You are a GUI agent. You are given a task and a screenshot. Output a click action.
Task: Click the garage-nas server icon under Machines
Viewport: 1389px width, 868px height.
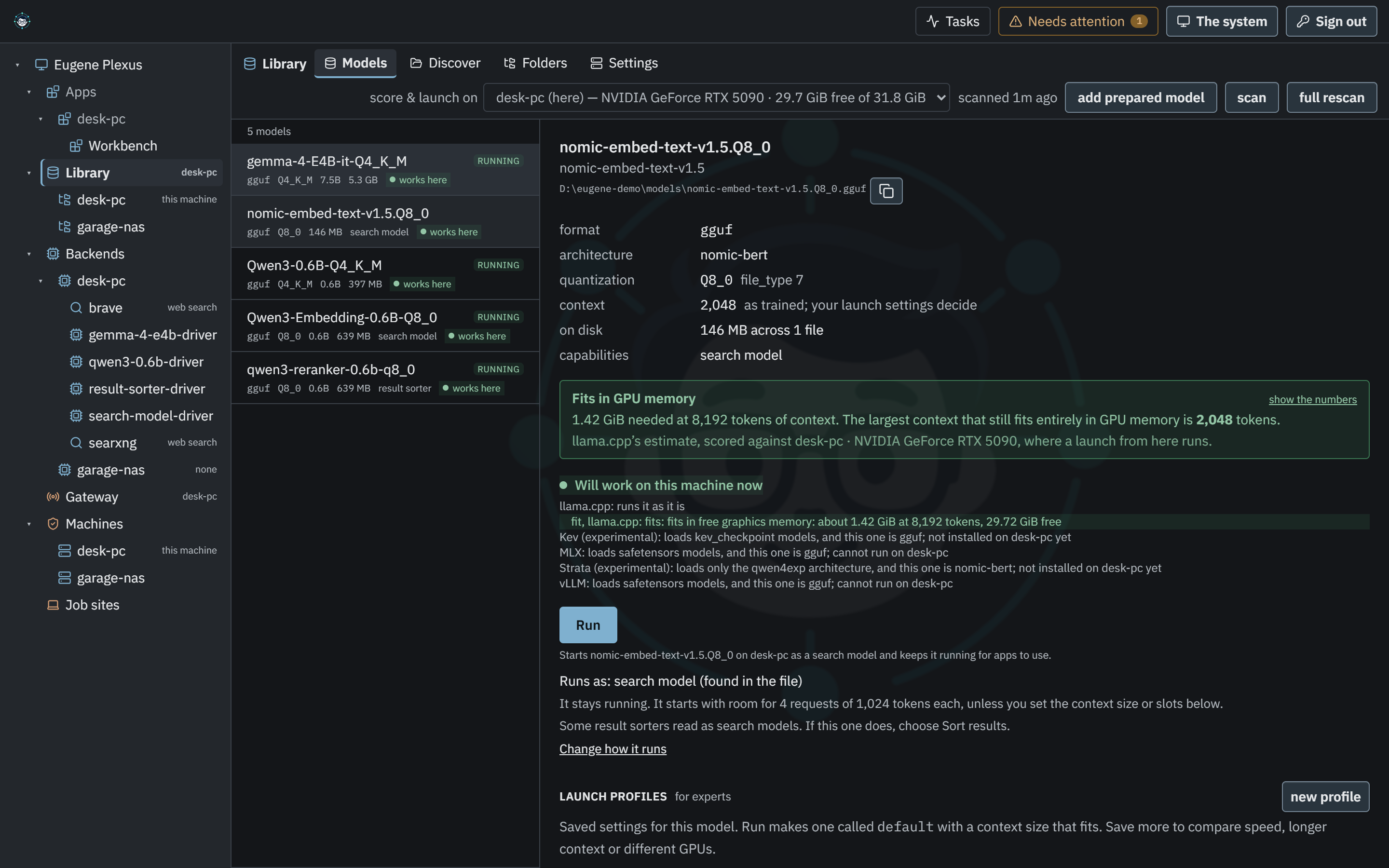pyautogui.click(x=64, y=578)
